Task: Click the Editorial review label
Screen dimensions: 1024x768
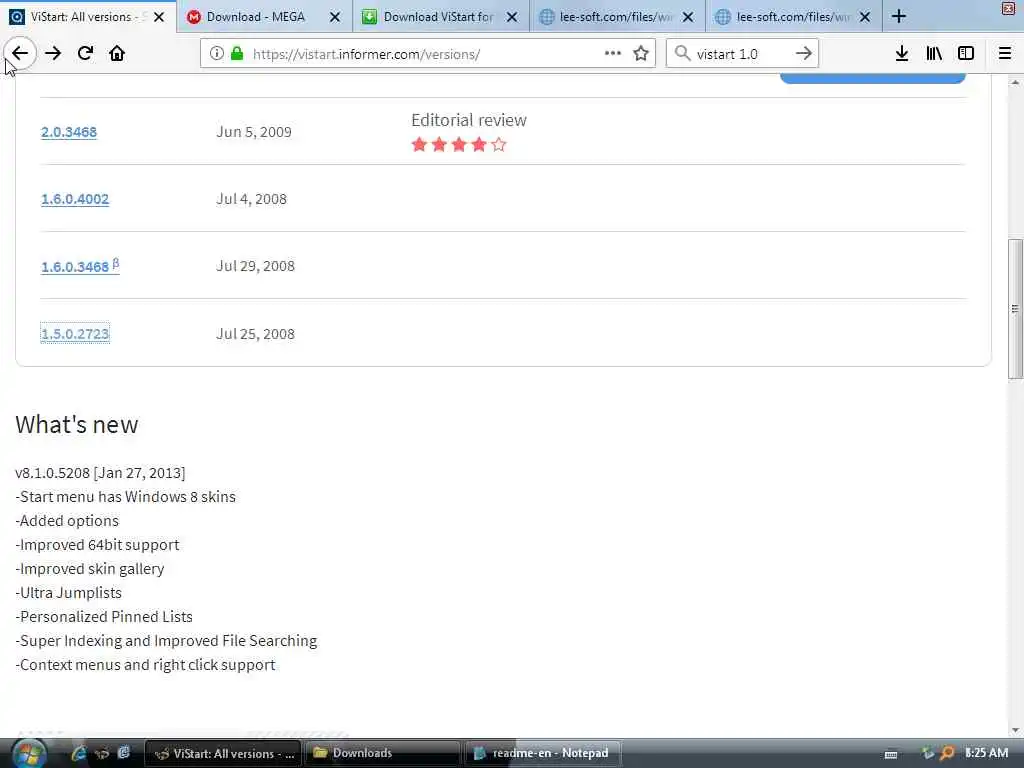Action: click(x=469, y=120)
